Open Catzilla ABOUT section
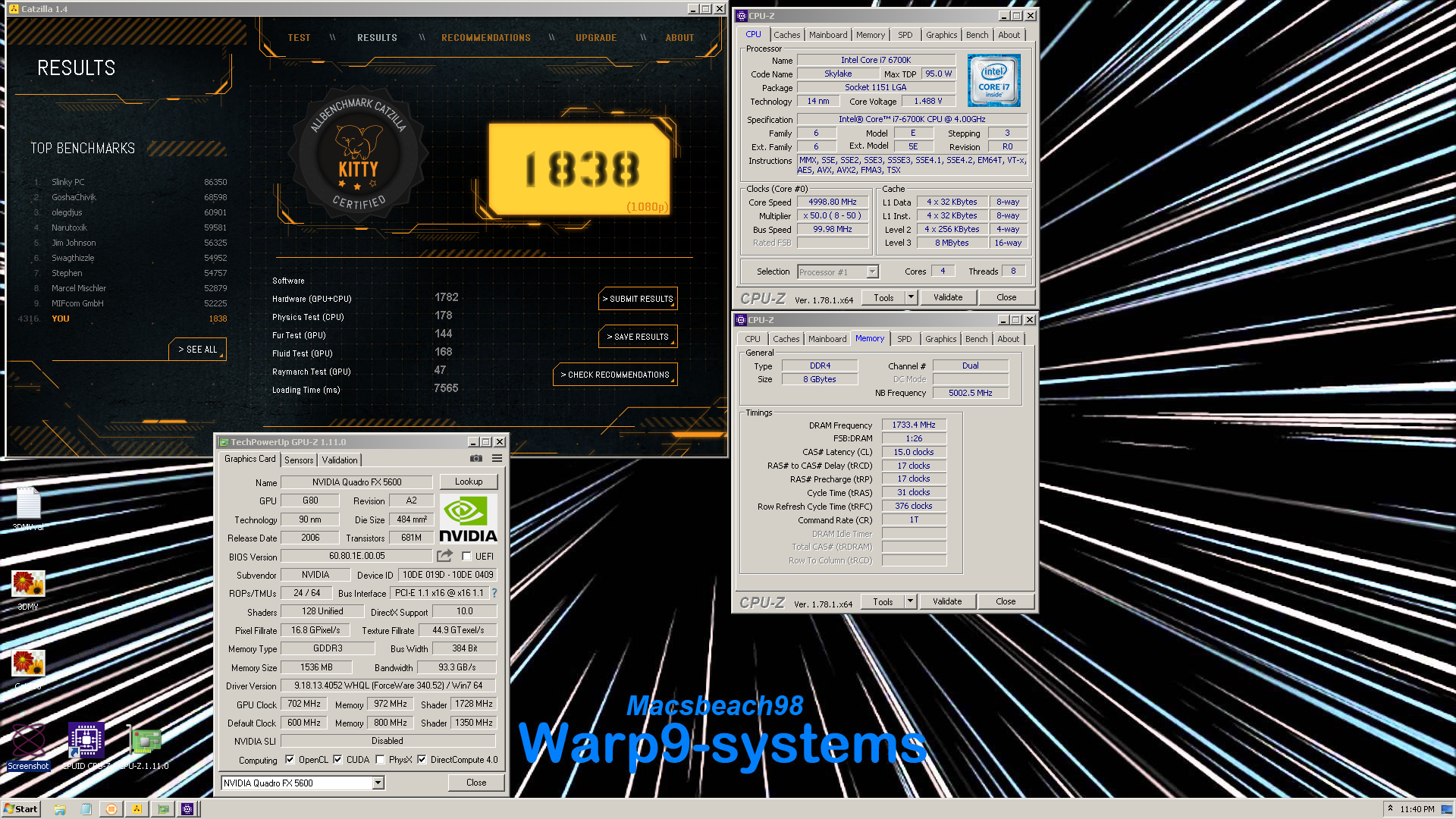Viewport: 1456px width, 819px height. point(679,37)
